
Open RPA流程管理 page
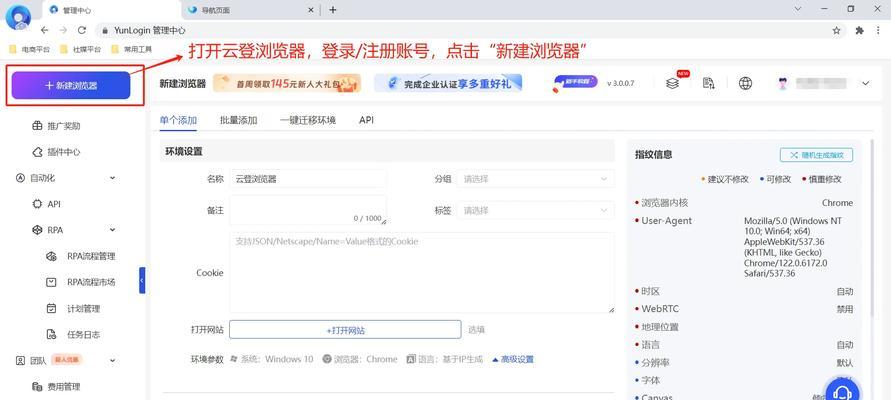[91, 256]
